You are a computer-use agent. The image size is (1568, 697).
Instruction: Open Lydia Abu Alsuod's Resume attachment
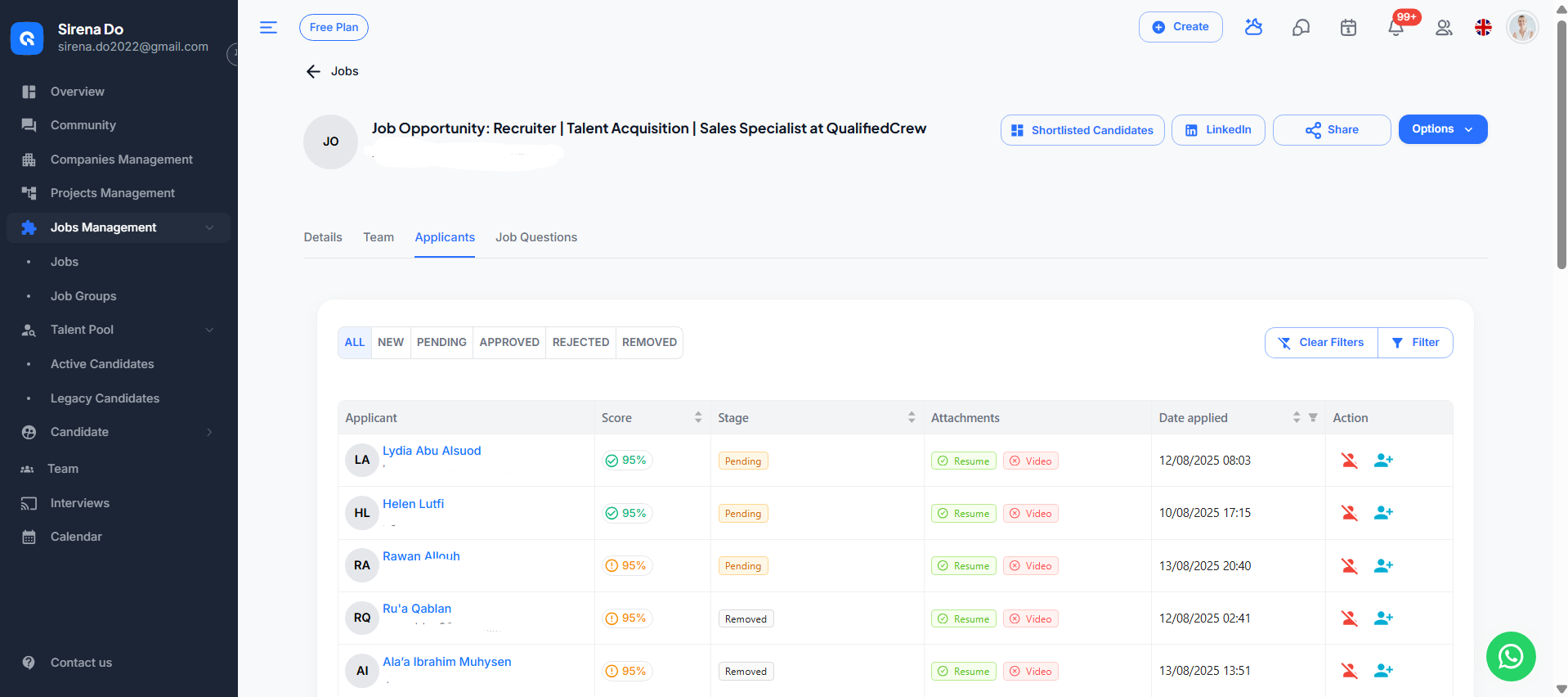(964, 461)
